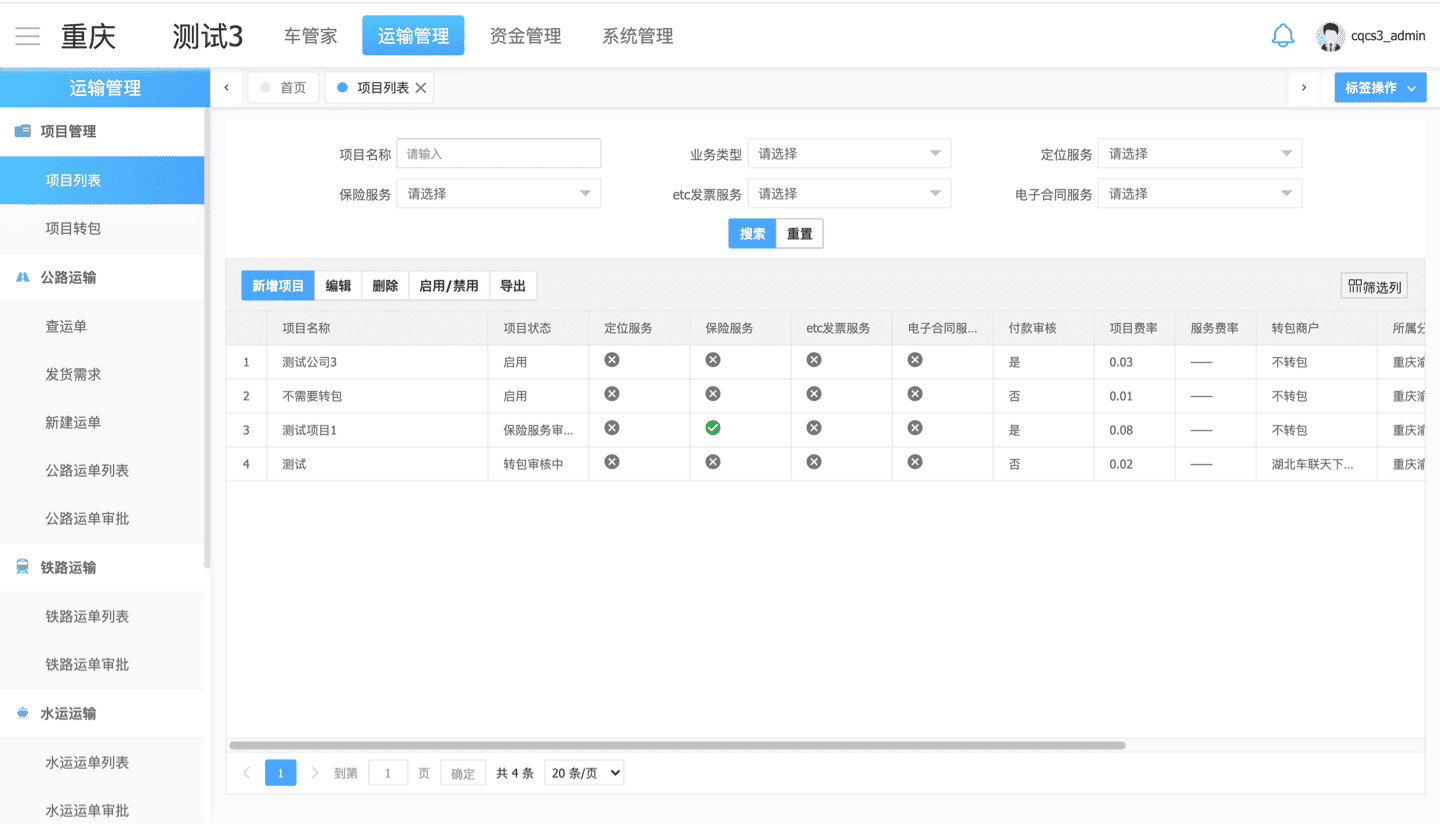Click the 项目名称 input field

point(498,154)
